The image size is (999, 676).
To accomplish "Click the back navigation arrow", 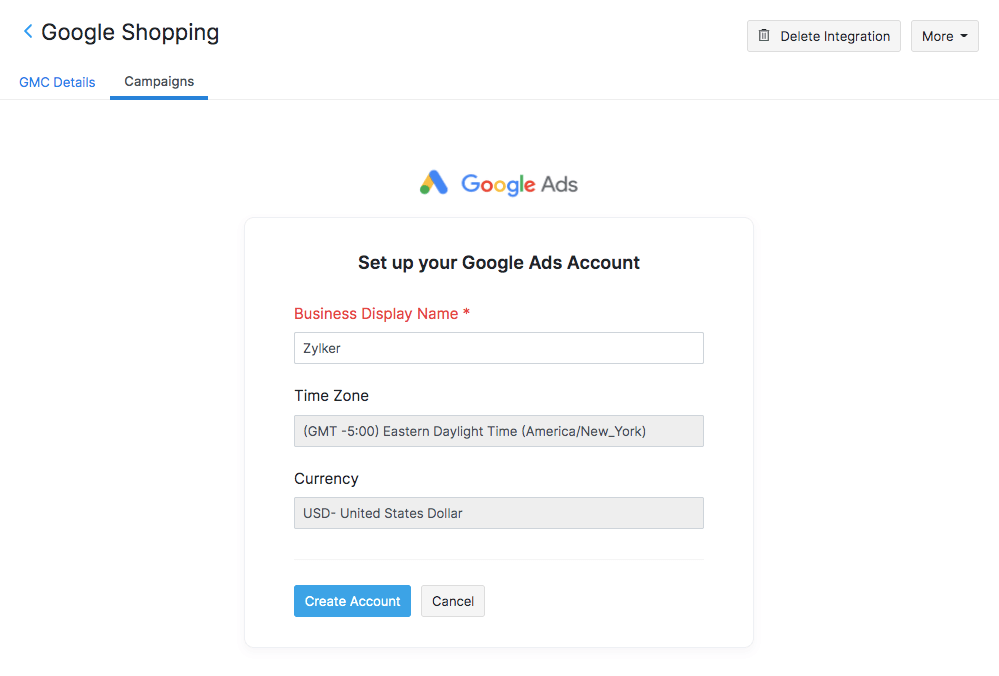I will click(x=27, y=31).
